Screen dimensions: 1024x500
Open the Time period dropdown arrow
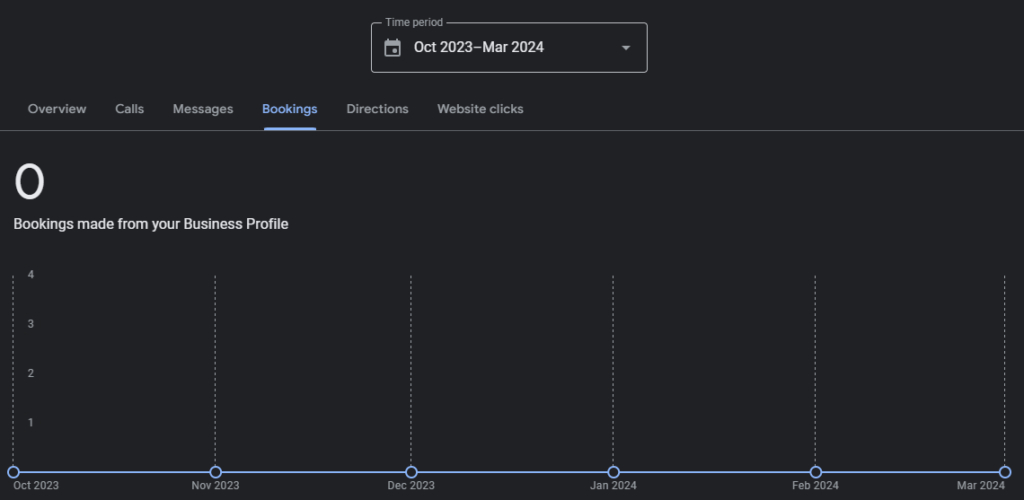pos(626,48)
